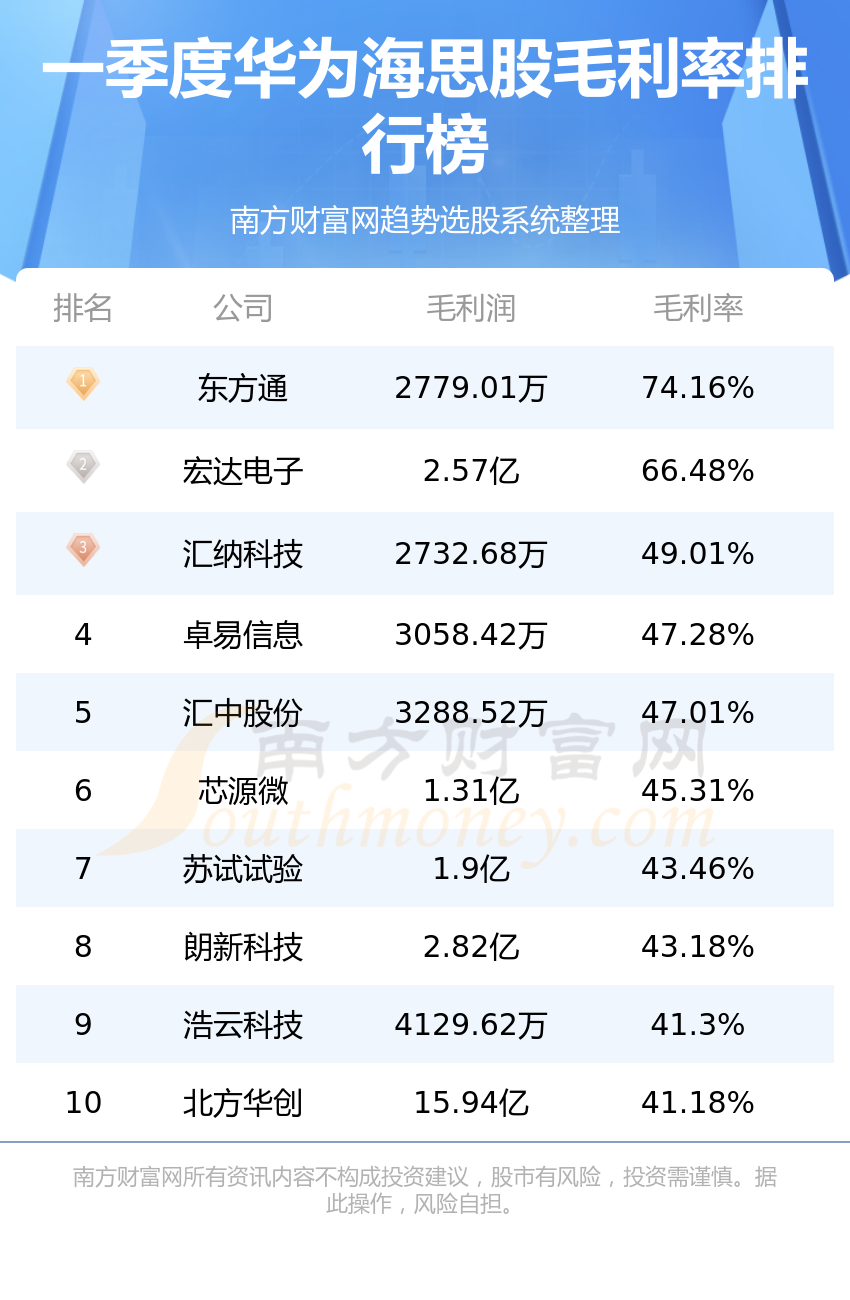This screenshot has width=850, height=1300.
Task: Click the disclaimer text at the bottom
Action: coord(425,1190)
